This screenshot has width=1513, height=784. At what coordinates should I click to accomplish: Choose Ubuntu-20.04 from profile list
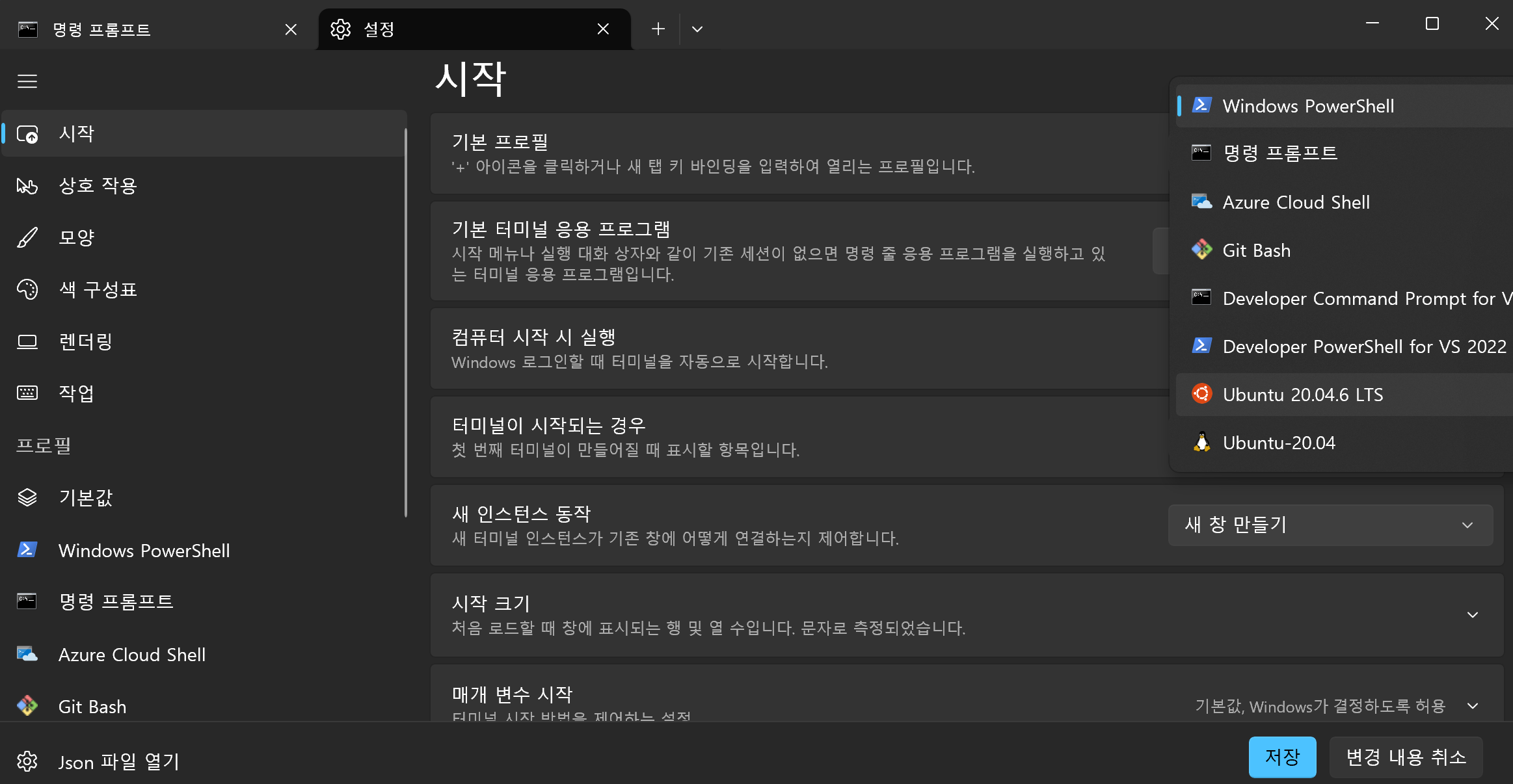1344,442
